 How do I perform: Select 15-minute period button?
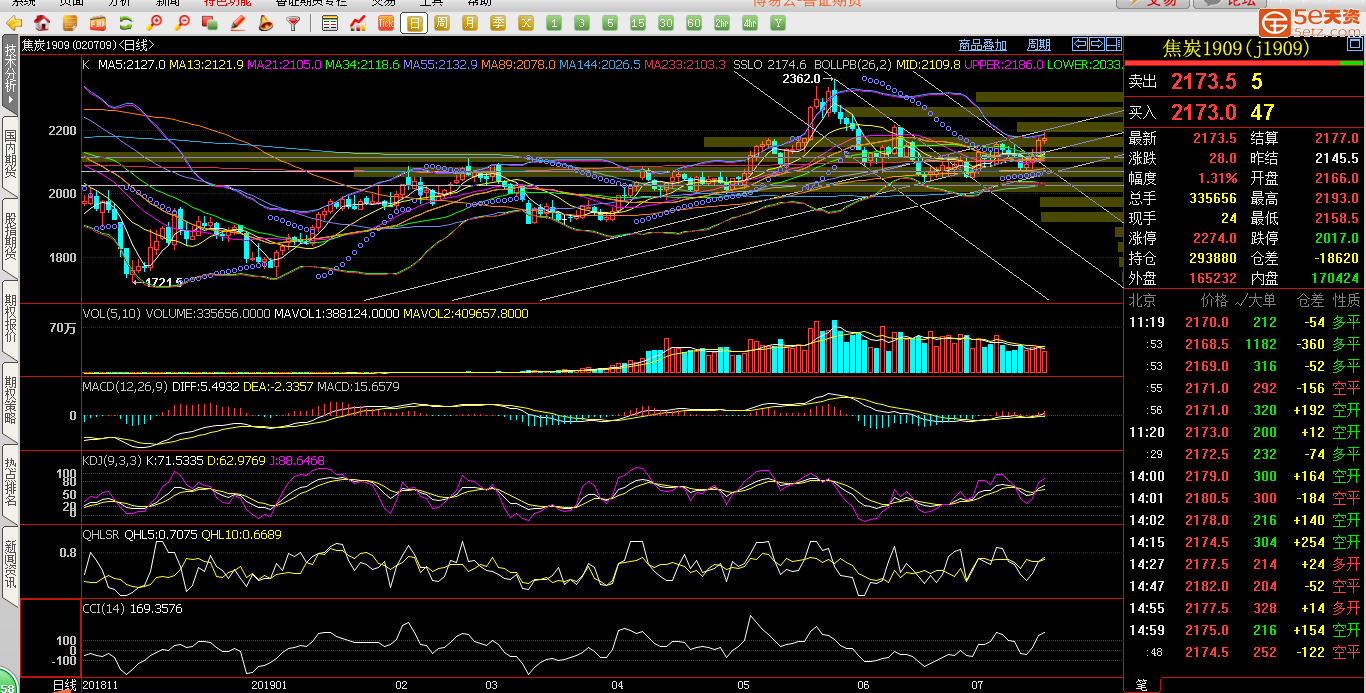pyautogui.click(x=637, y=23)
